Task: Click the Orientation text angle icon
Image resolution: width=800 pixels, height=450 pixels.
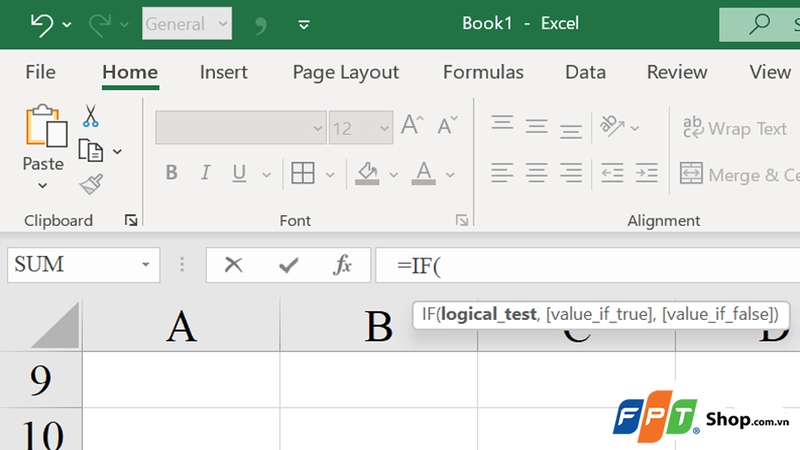Action: (612, 126)
